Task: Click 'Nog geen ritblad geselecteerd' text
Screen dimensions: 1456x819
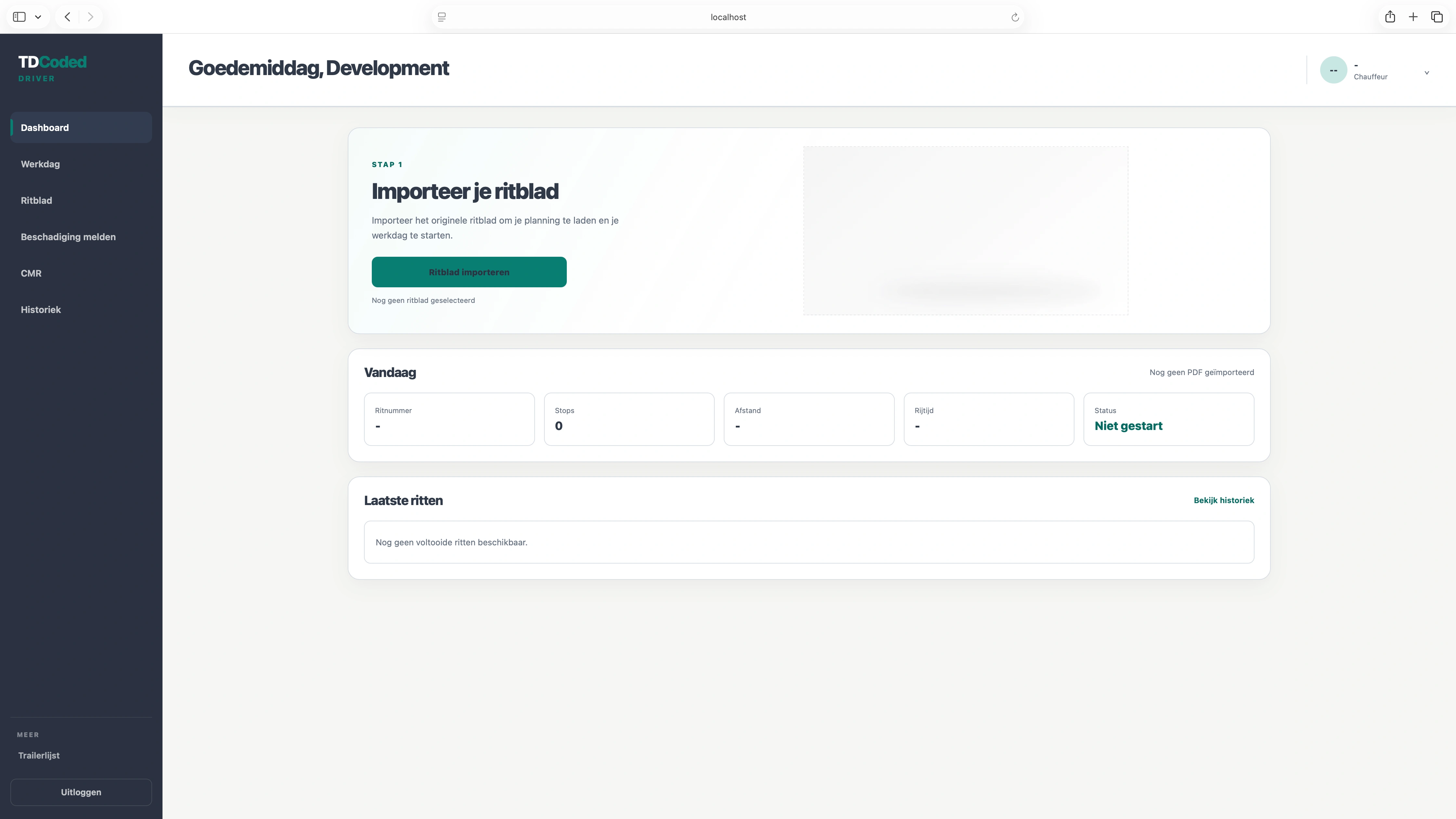Action: click(423, 301)
